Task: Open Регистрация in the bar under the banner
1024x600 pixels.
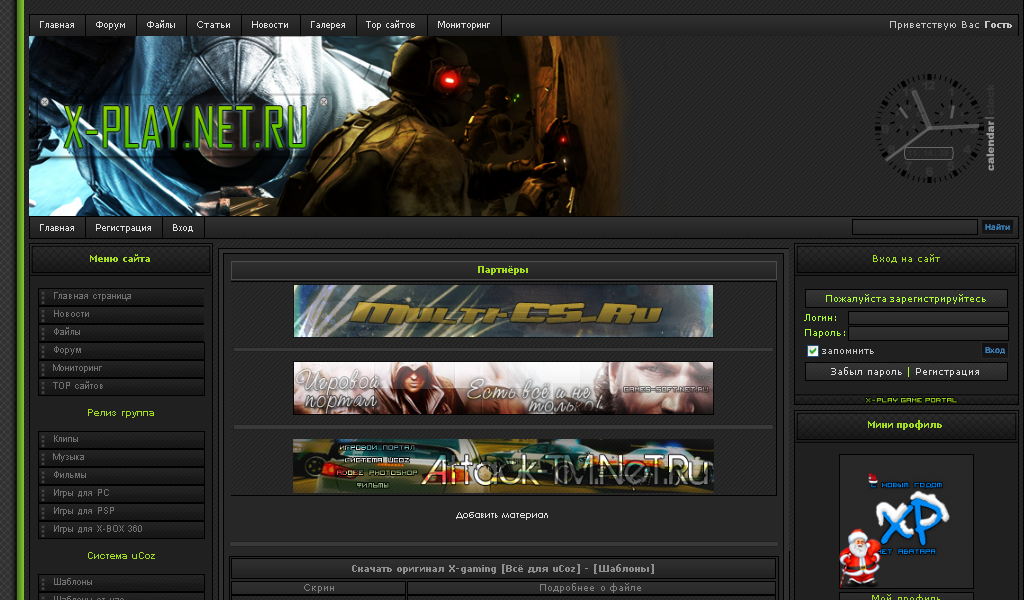Action: (x=123, y=228)
